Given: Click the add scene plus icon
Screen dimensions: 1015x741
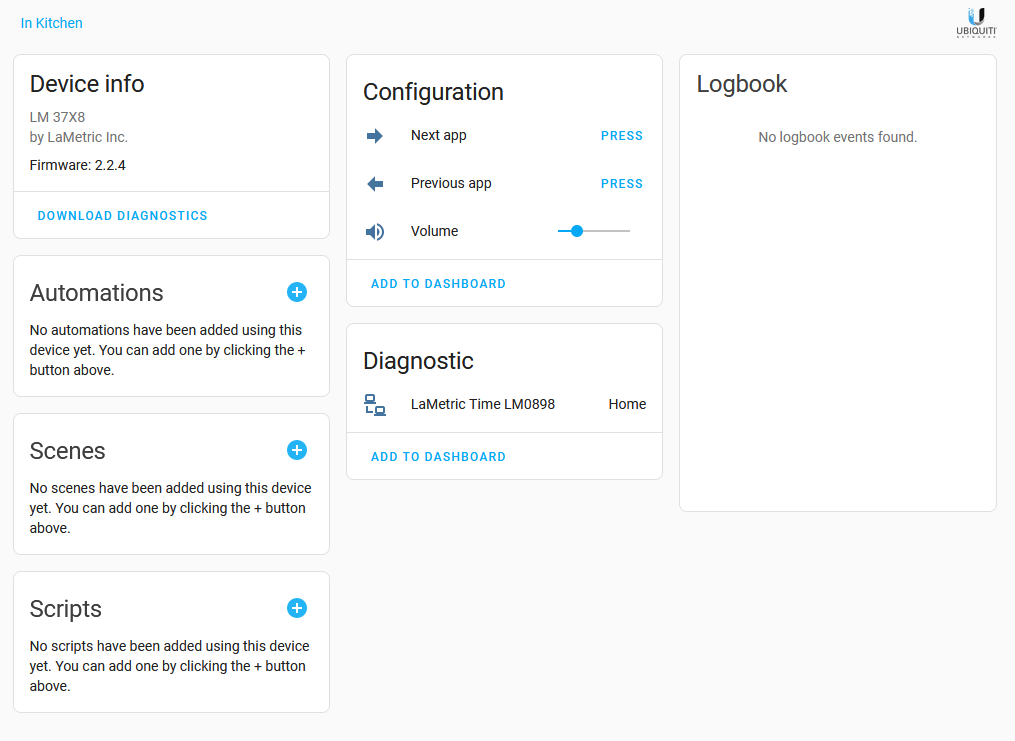Looking at the screenshot, I should 297,450.
